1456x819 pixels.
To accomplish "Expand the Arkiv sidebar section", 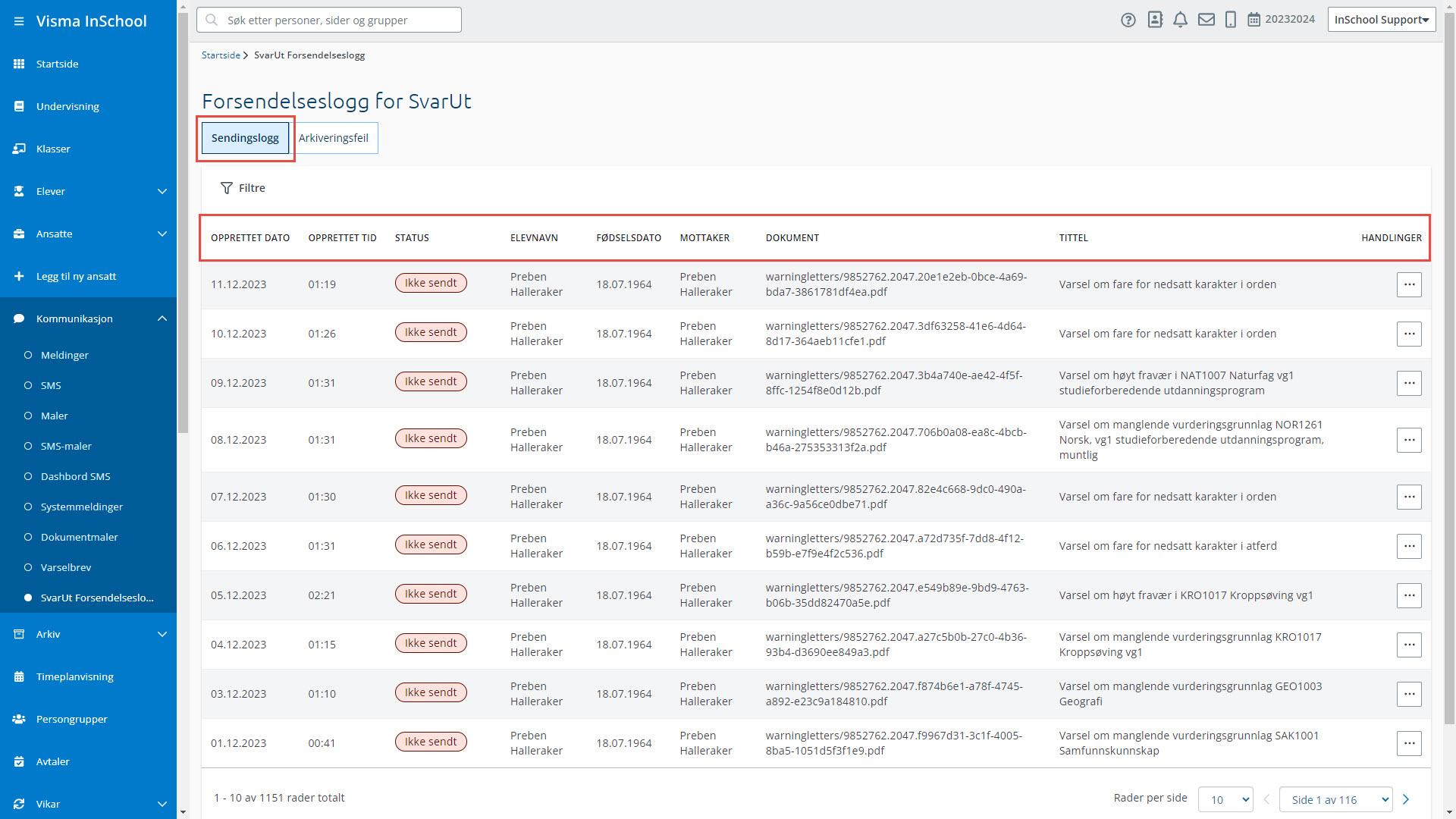I will (x=88, y=634).
